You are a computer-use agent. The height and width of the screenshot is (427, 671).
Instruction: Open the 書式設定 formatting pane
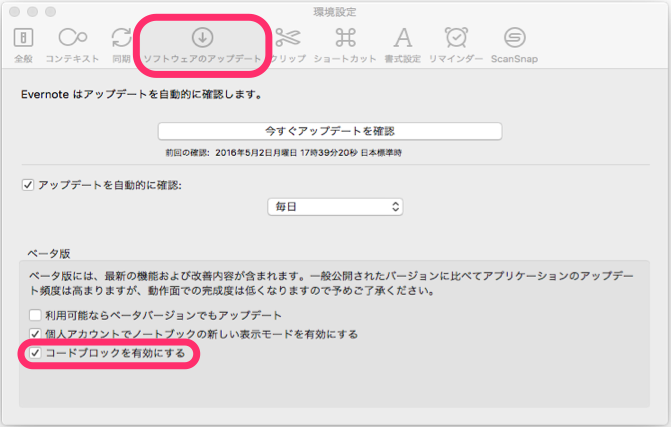[402, 45]
